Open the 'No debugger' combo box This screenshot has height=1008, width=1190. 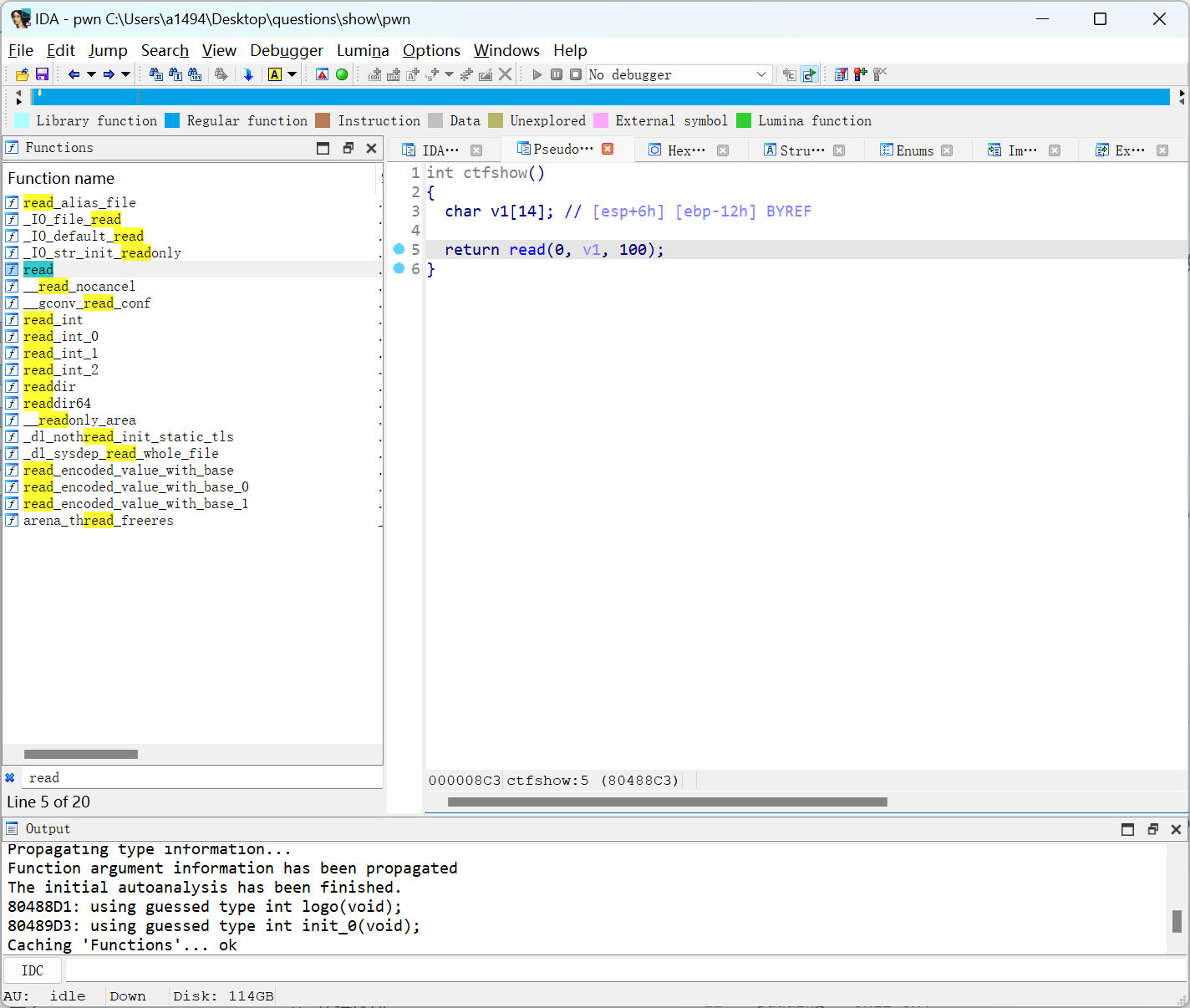tap(679, 74)
